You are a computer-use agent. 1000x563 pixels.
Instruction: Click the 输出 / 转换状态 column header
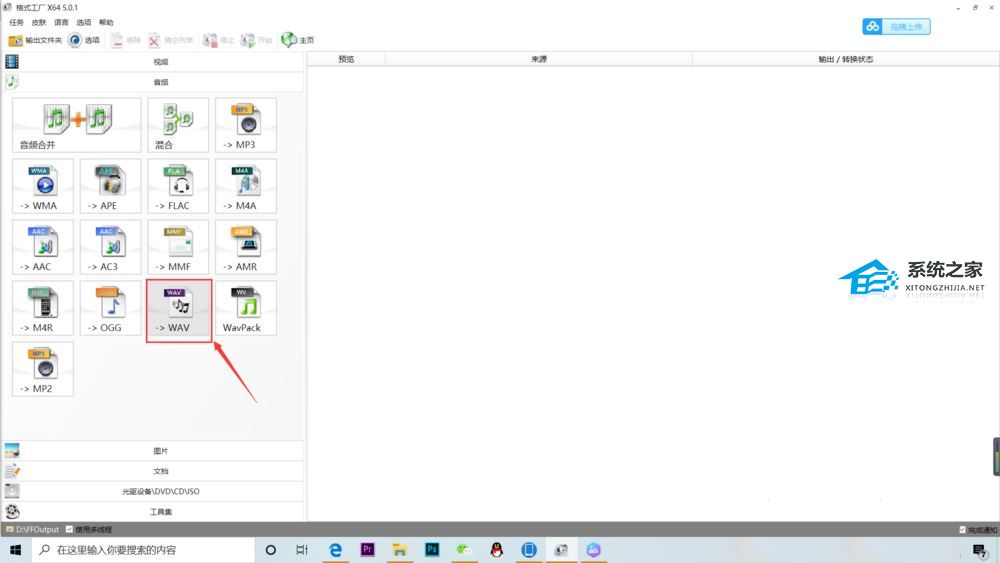(846, 59)
